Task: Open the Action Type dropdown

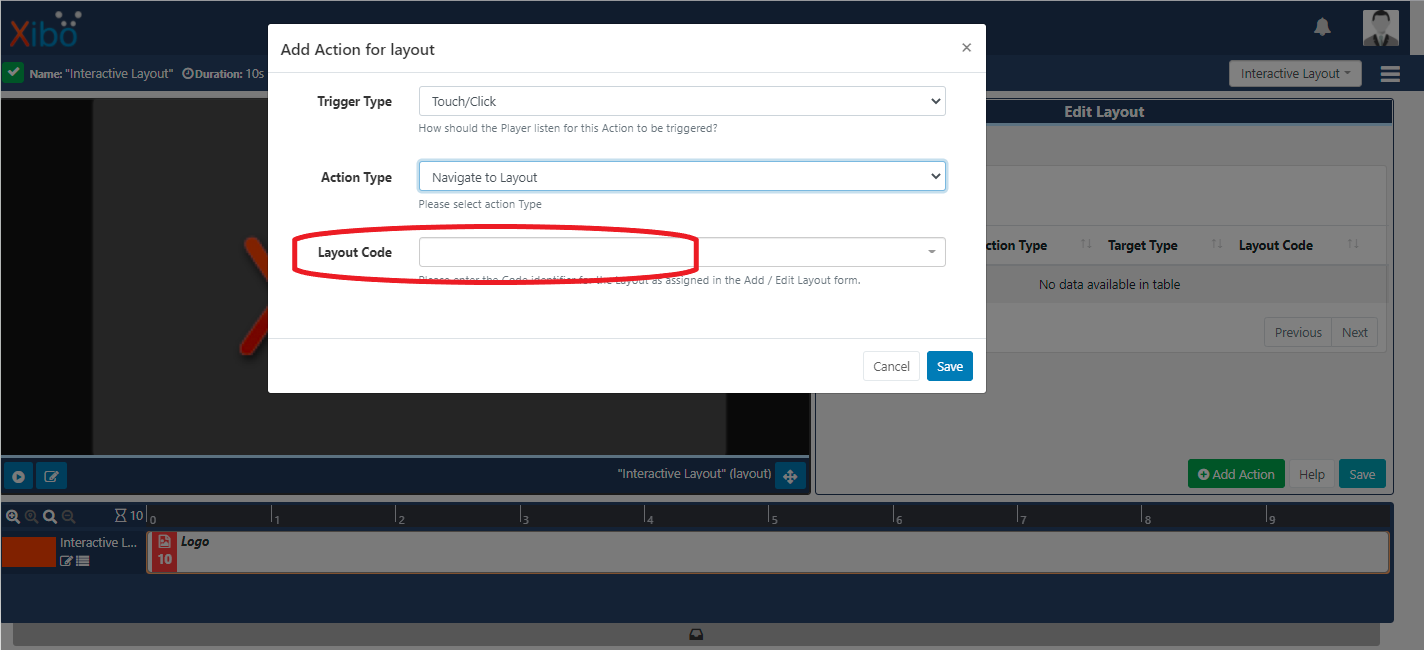Action: [681, 177]
